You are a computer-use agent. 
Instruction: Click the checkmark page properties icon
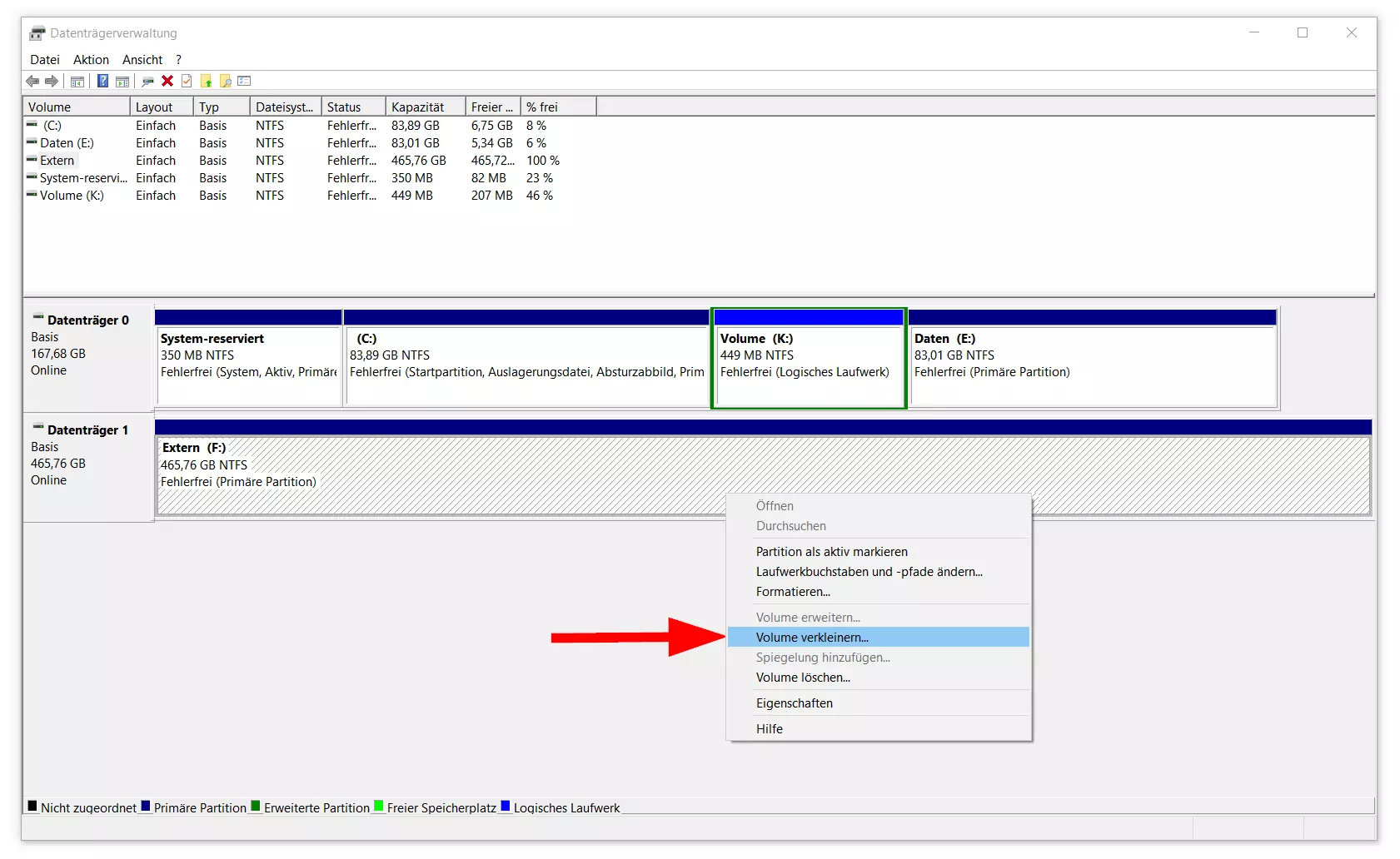coord(187,81)
